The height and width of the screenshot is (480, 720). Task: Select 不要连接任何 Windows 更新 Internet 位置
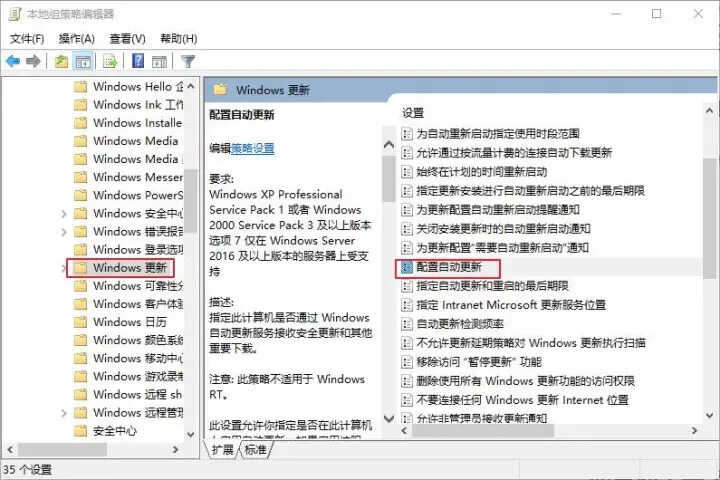522,401
